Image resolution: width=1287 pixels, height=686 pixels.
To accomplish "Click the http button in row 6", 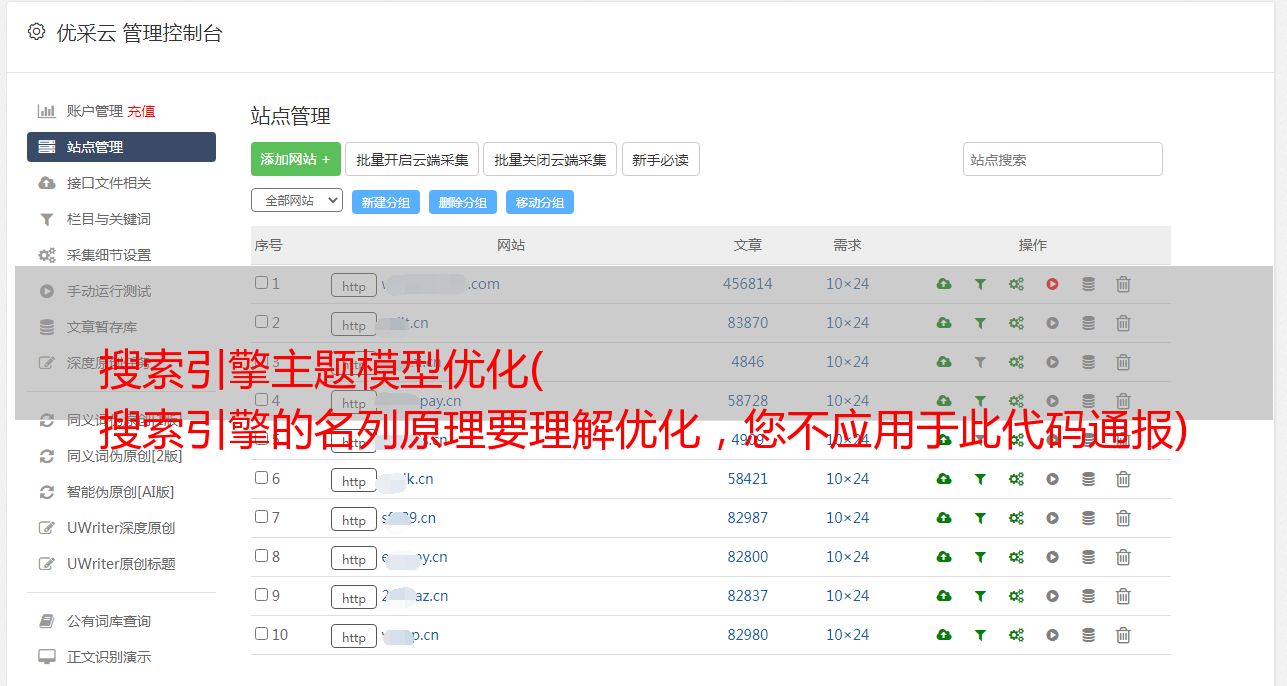I will (354, 481).
